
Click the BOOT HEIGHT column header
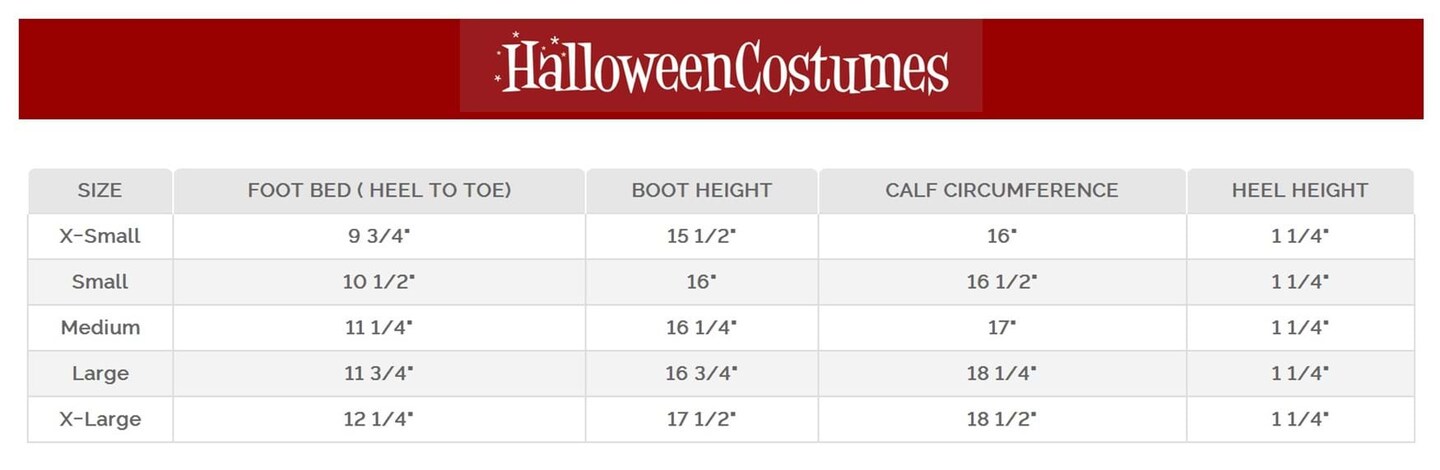(701, 190)
